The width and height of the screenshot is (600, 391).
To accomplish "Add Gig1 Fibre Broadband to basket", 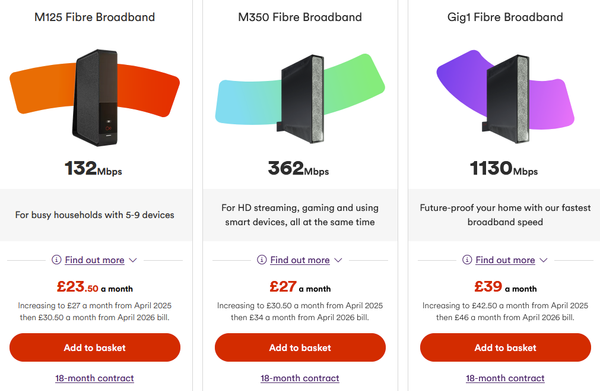I will pos(505,347).
